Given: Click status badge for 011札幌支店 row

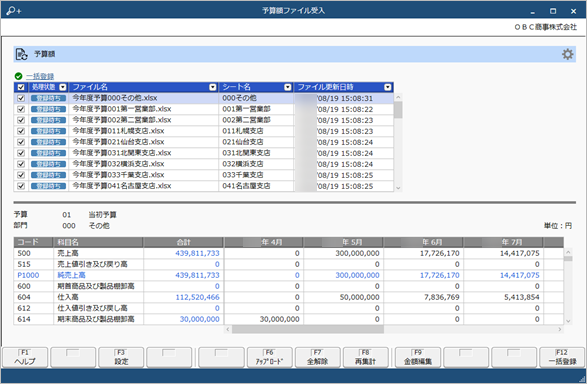Looking at the screenshot, I should click(49, 131).
